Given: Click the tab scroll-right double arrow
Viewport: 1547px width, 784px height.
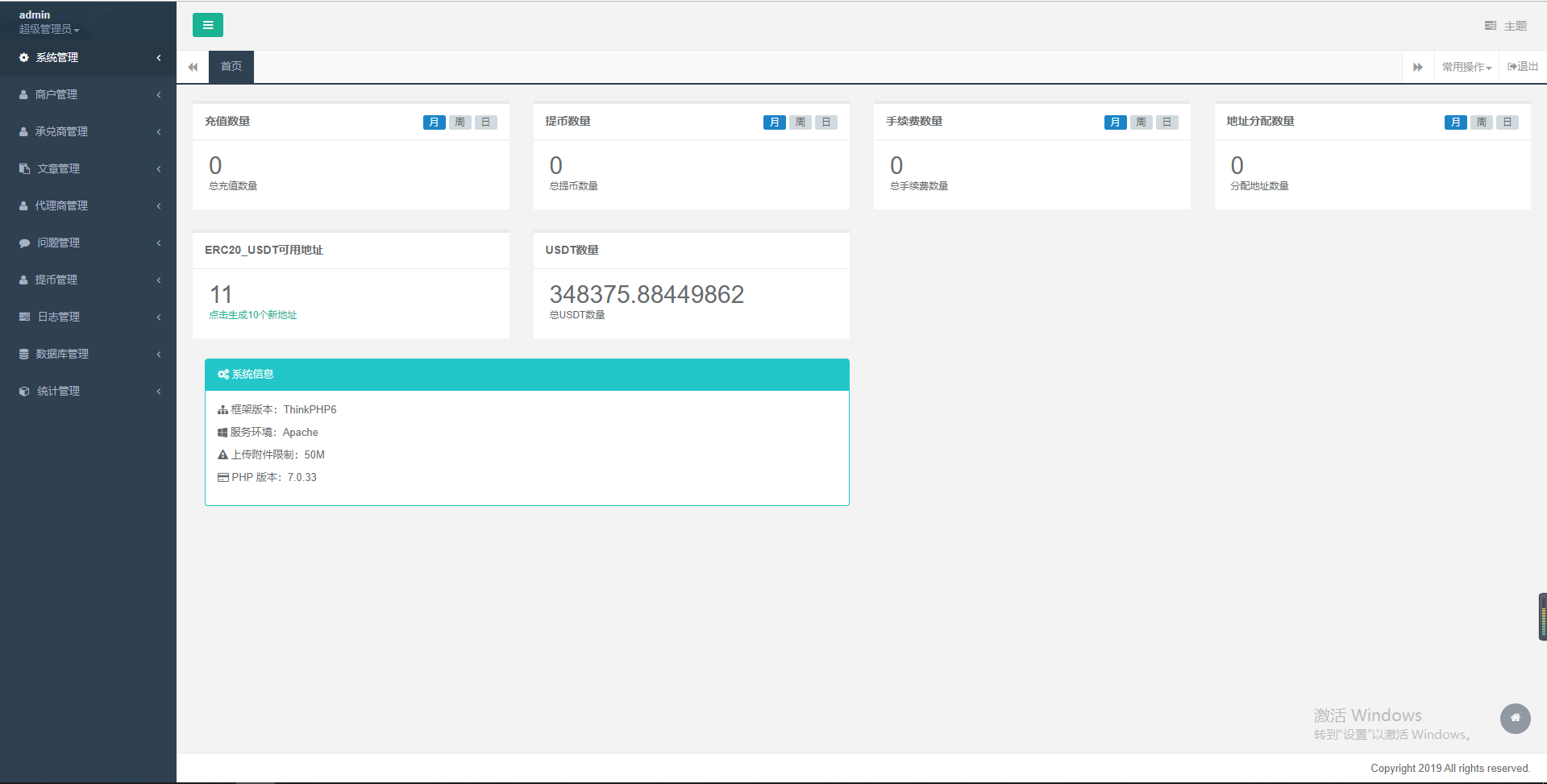Looking at the screenshot, I should tap(1418, 67).
